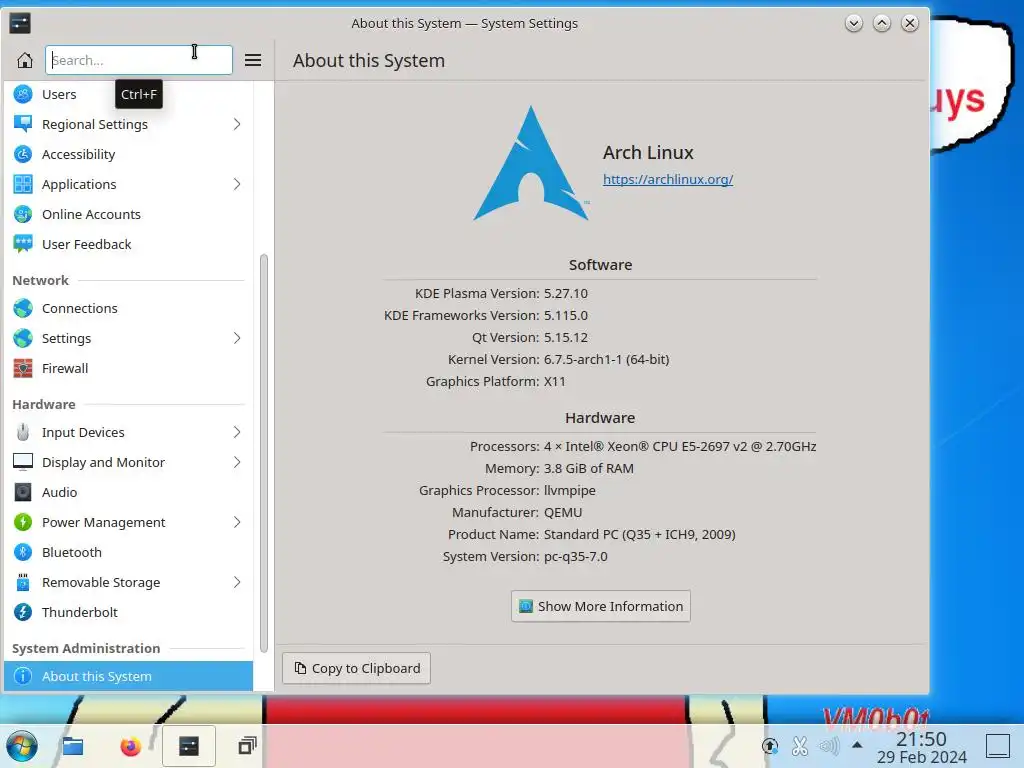Select User Feedback icon
The image size is (1024, 768).
[x=23, y=244]
